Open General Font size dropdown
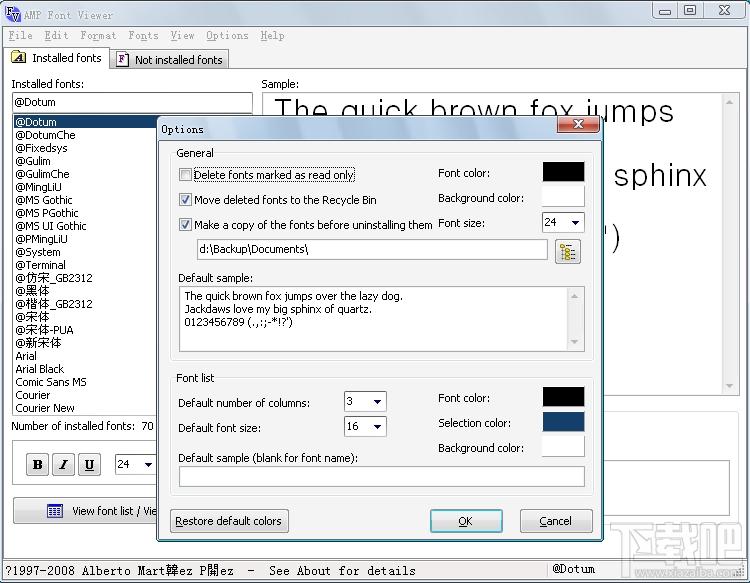Viewport: 750px width, 583px height. pos(575,222)
